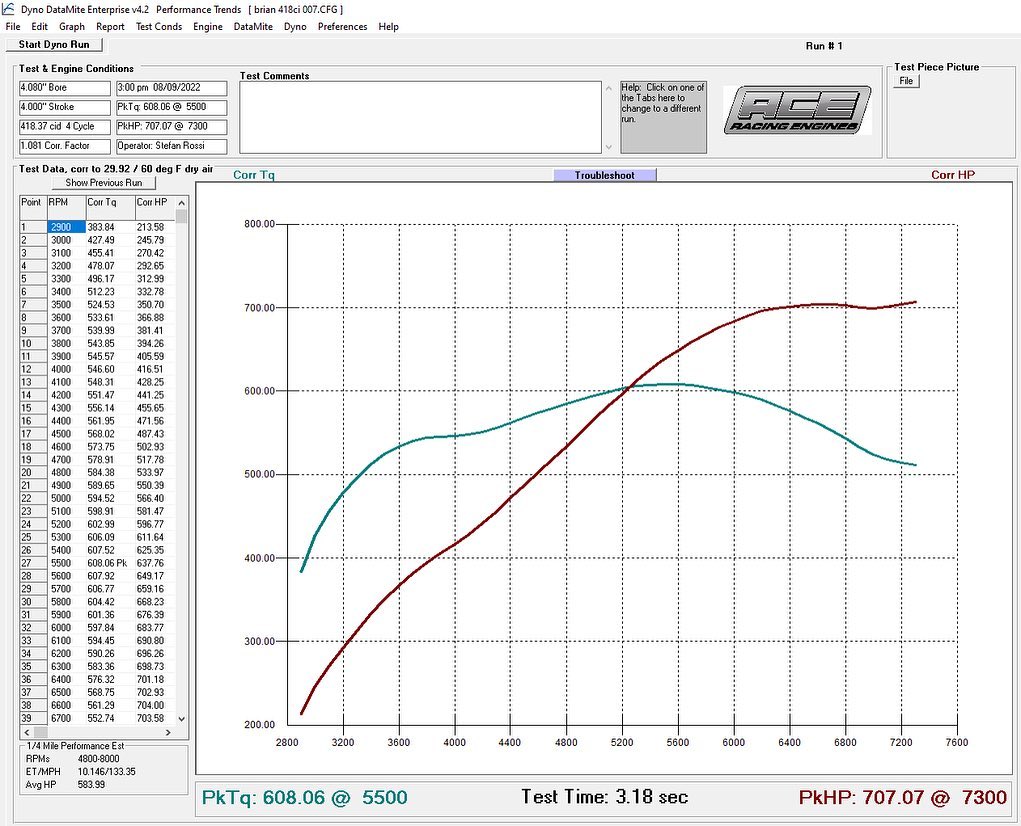Screen dimensions: 1021x826
Task: Click the 3:00 pm 08/09/2022 date field
Action: coord(172,88)
